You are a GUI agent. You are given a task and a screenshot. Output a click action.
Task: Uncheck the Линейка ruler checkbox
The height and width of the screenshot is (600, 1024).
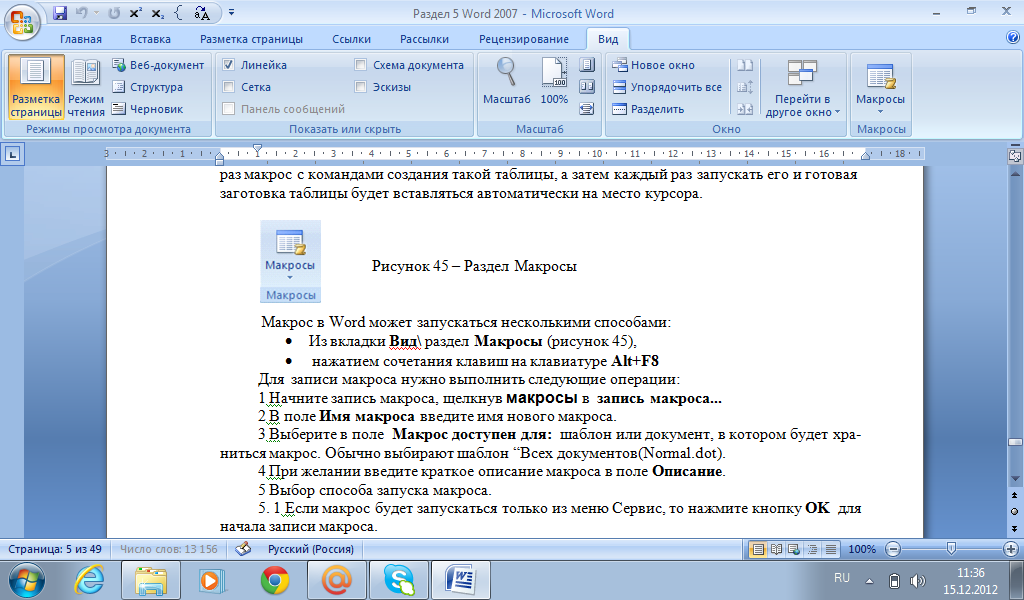(x=229, y=65)
